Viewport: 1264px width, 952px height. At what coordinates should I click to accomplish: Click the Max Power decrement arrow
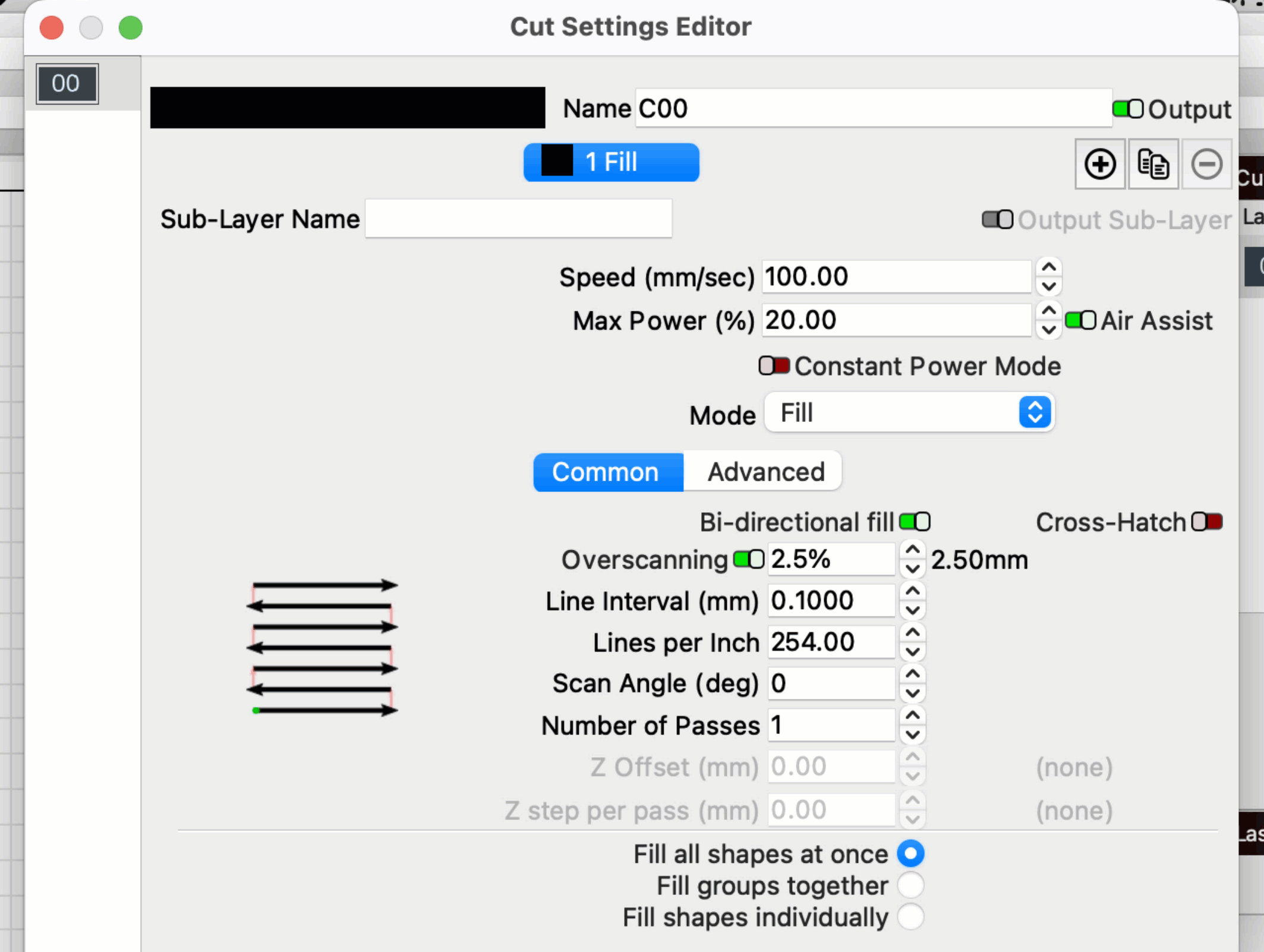pos(1049,330)
